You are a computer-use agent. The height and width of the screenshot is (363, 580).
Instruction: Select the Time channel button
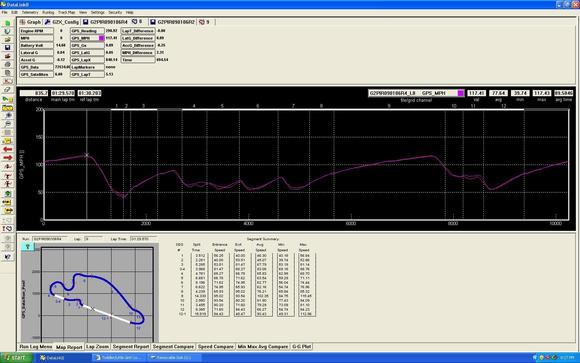coord(138,60)
